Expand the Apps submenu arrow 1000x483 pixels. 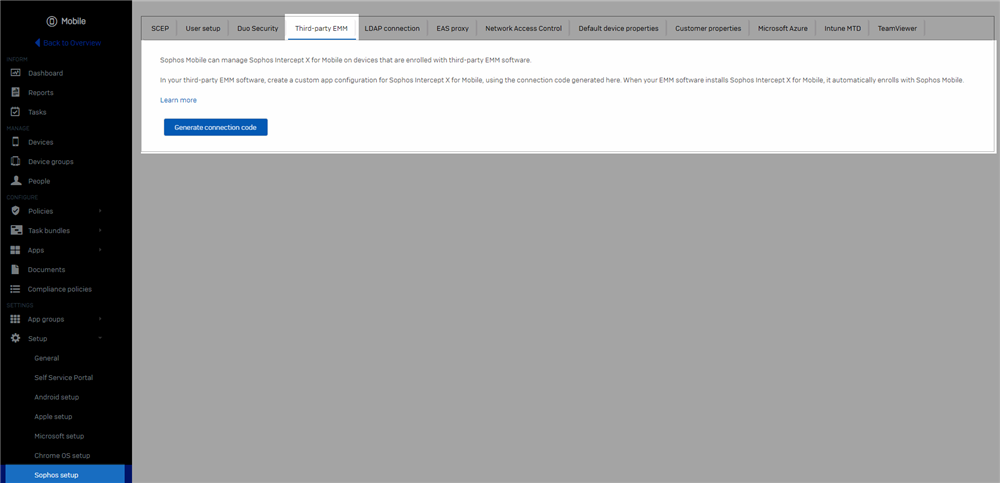coord(100,249)
